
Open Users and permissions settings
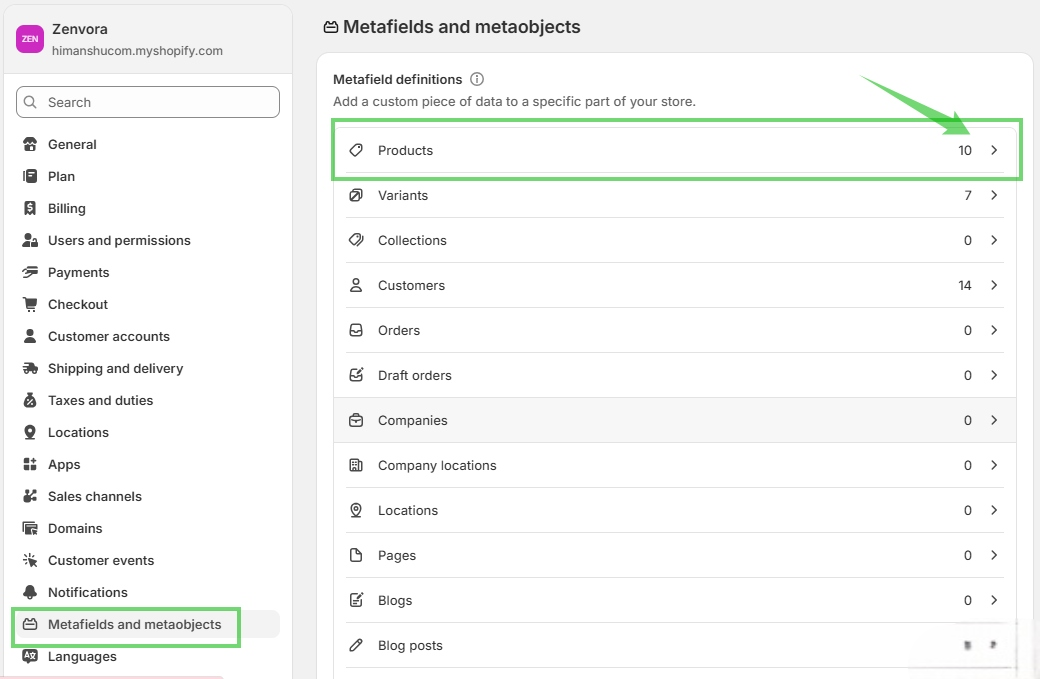click(119, 240)
